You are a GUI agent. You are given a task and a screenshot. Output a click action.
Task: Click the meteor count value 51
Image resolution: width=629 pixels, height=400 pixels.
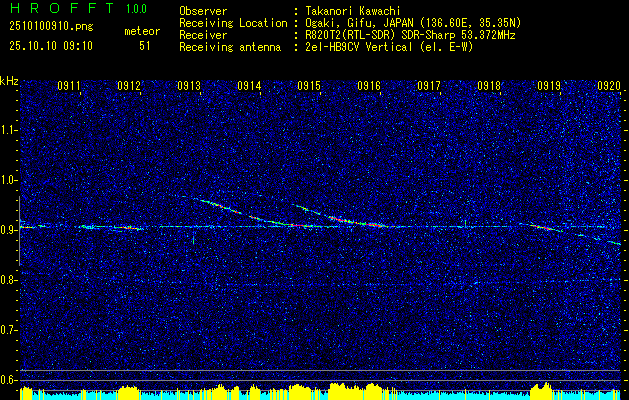(145, 45)
